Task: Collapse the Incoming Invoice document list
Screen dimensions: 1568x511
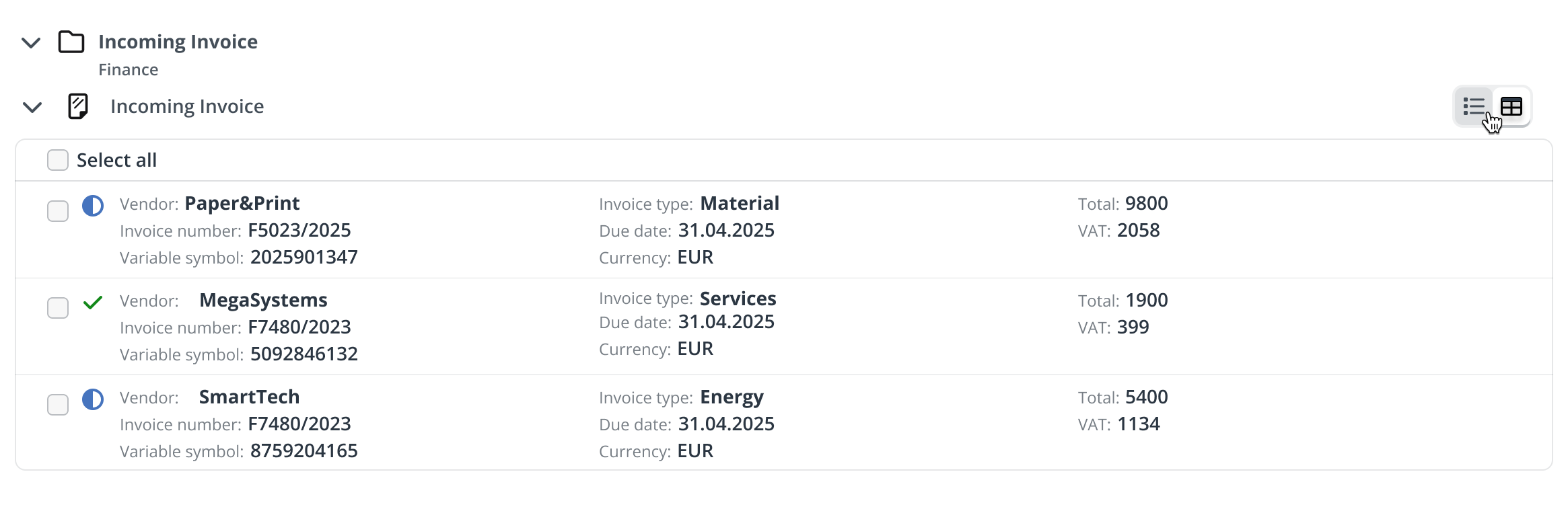Action: tap(32, 108)
